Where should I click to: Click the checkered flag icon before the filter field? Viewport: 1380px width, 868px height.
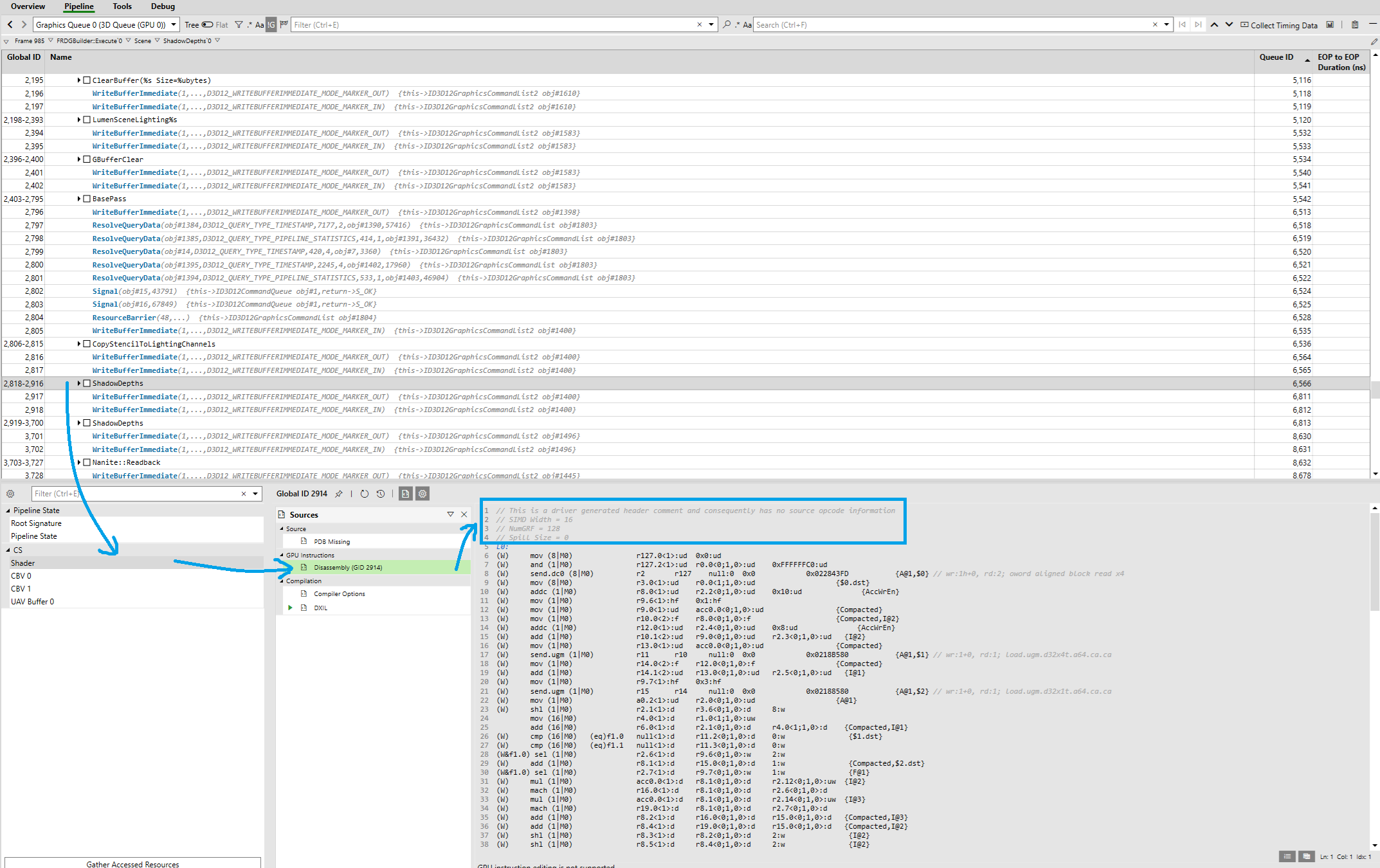pos(284,25)
